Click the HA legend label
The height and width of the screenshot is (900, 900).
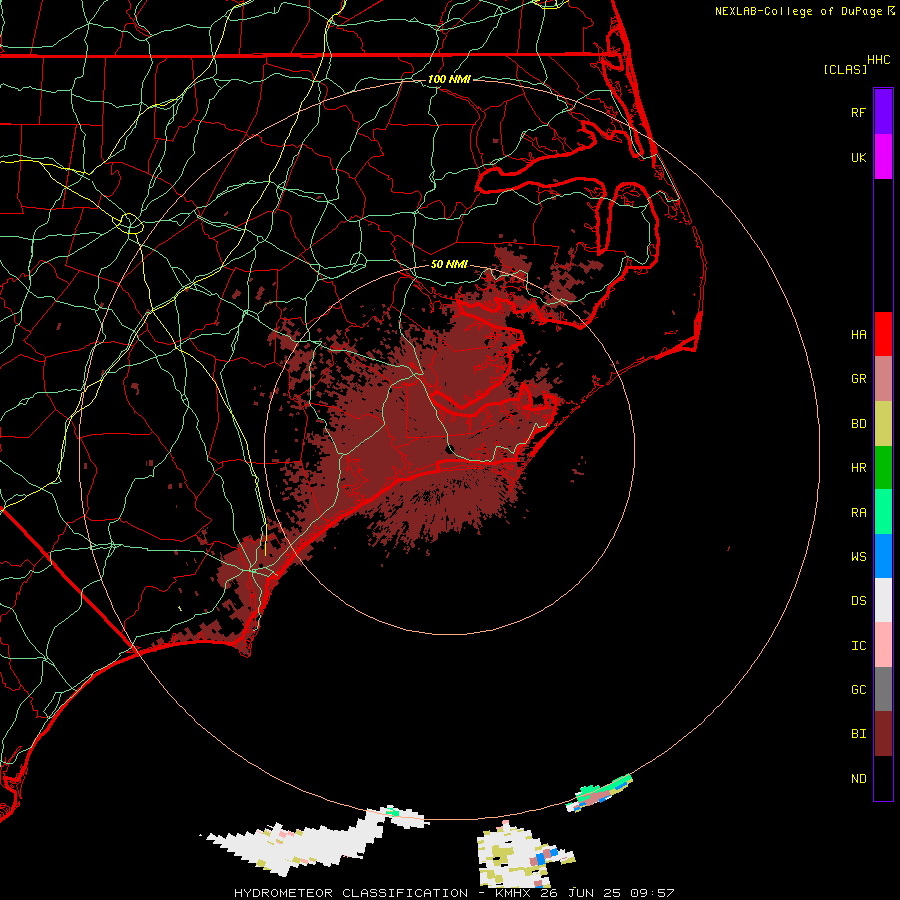point(858,335)
